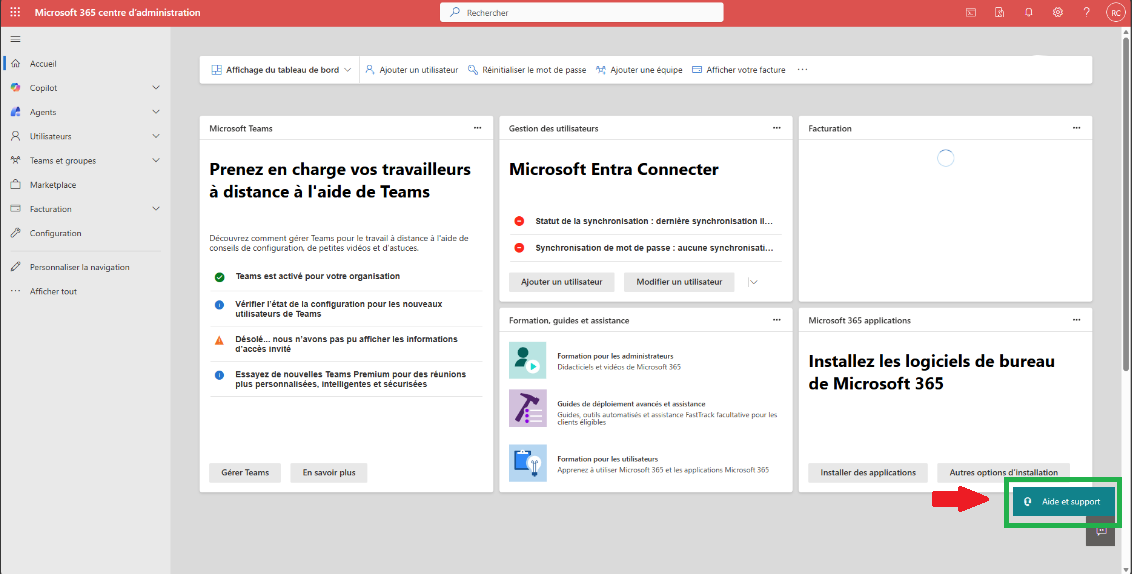Focus the Rechercher search field
Image resolution: width=1132 pixels, height=574 pixels.
point(582,12)
